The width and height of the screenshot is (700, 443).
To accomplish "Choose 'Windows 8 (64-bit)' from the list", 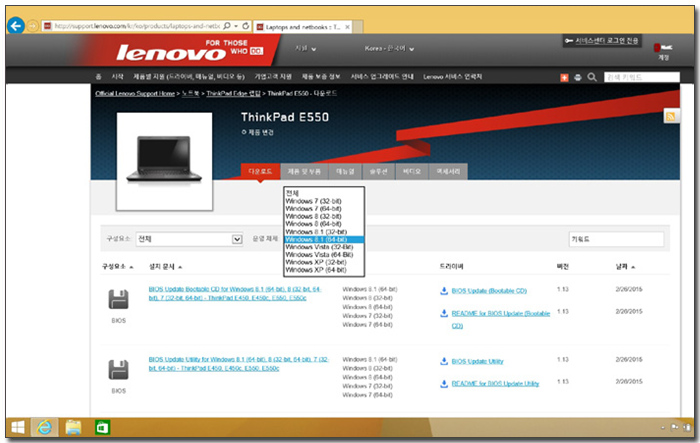I will [x=324, y=224].
